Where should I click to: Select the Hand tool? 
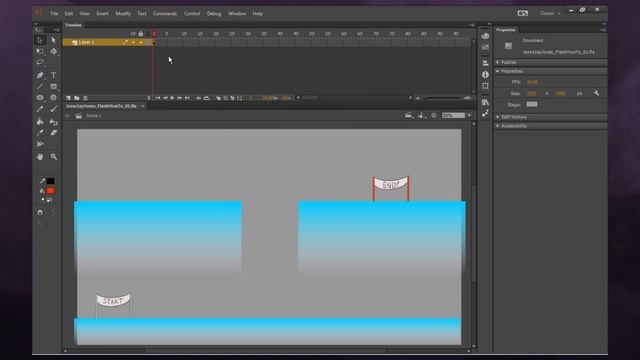click(40, 157)
